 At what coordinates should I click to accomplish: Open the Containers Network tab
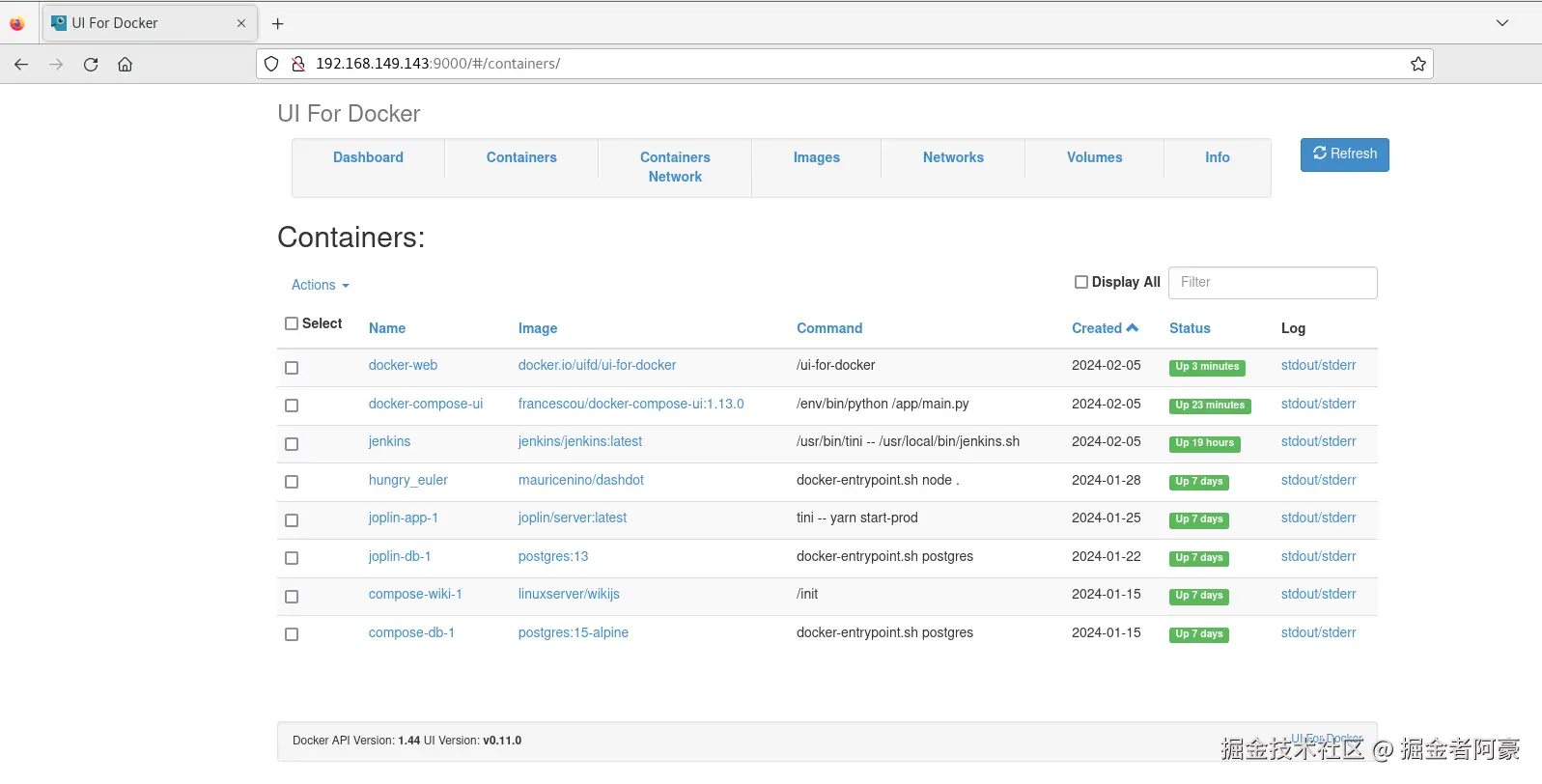point(675,167)
